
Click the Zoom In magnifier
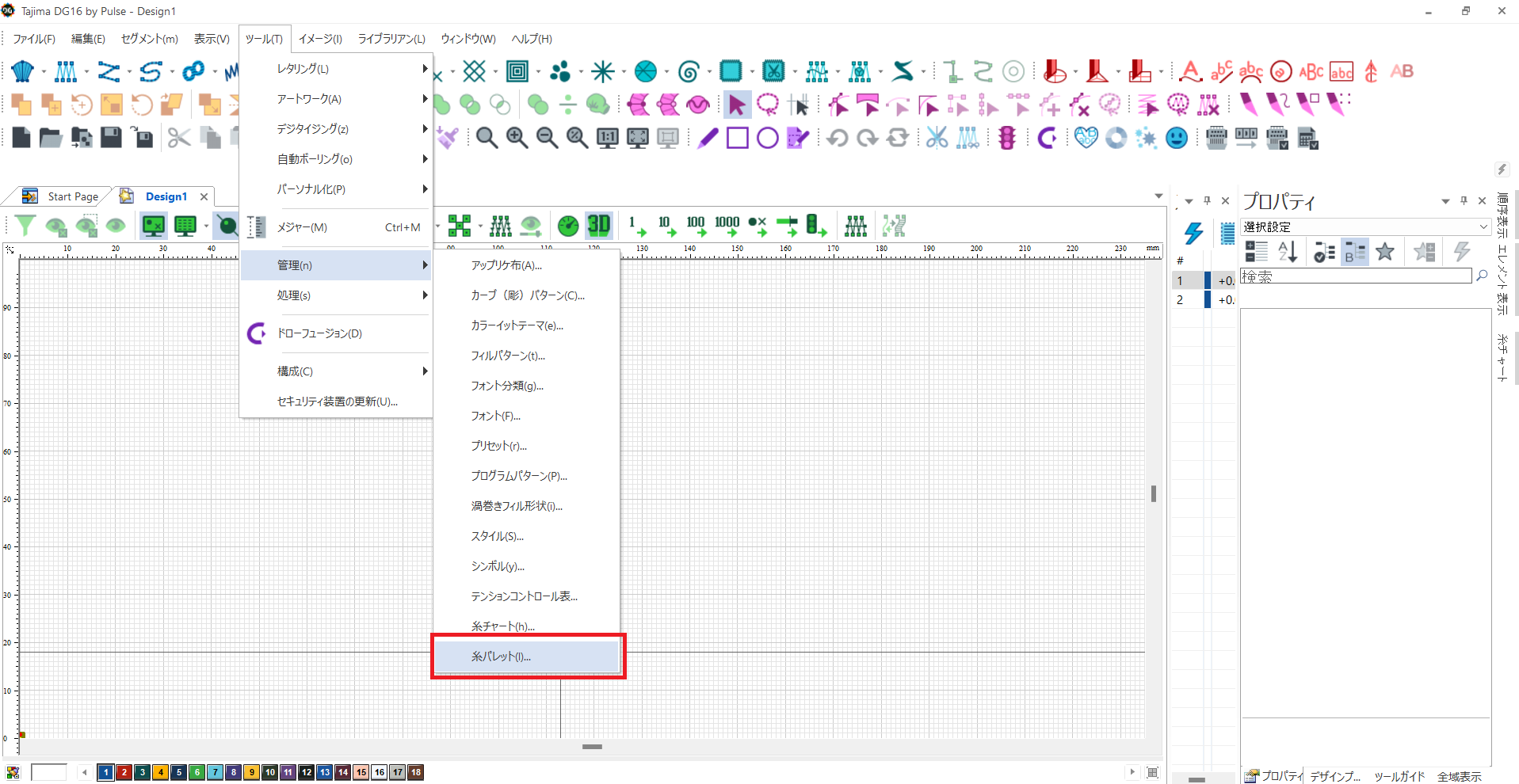(517, 138)
